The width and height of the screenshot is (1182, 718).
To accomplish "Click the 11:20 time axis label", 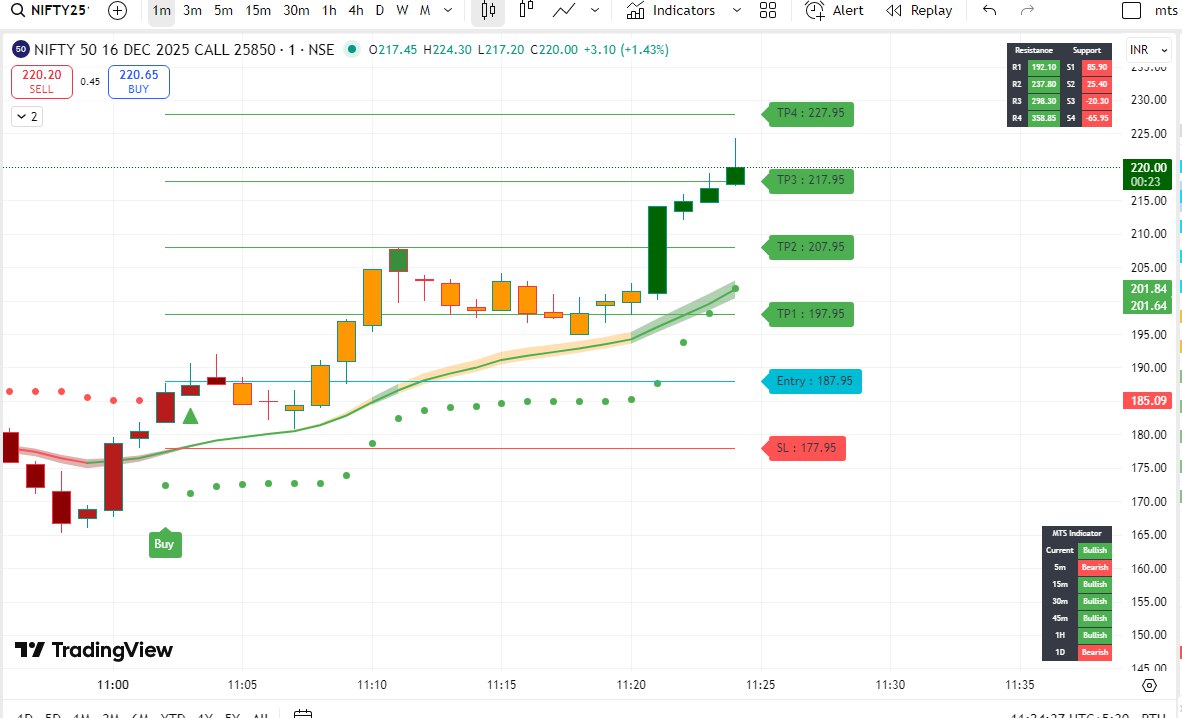I will (631, 685).
